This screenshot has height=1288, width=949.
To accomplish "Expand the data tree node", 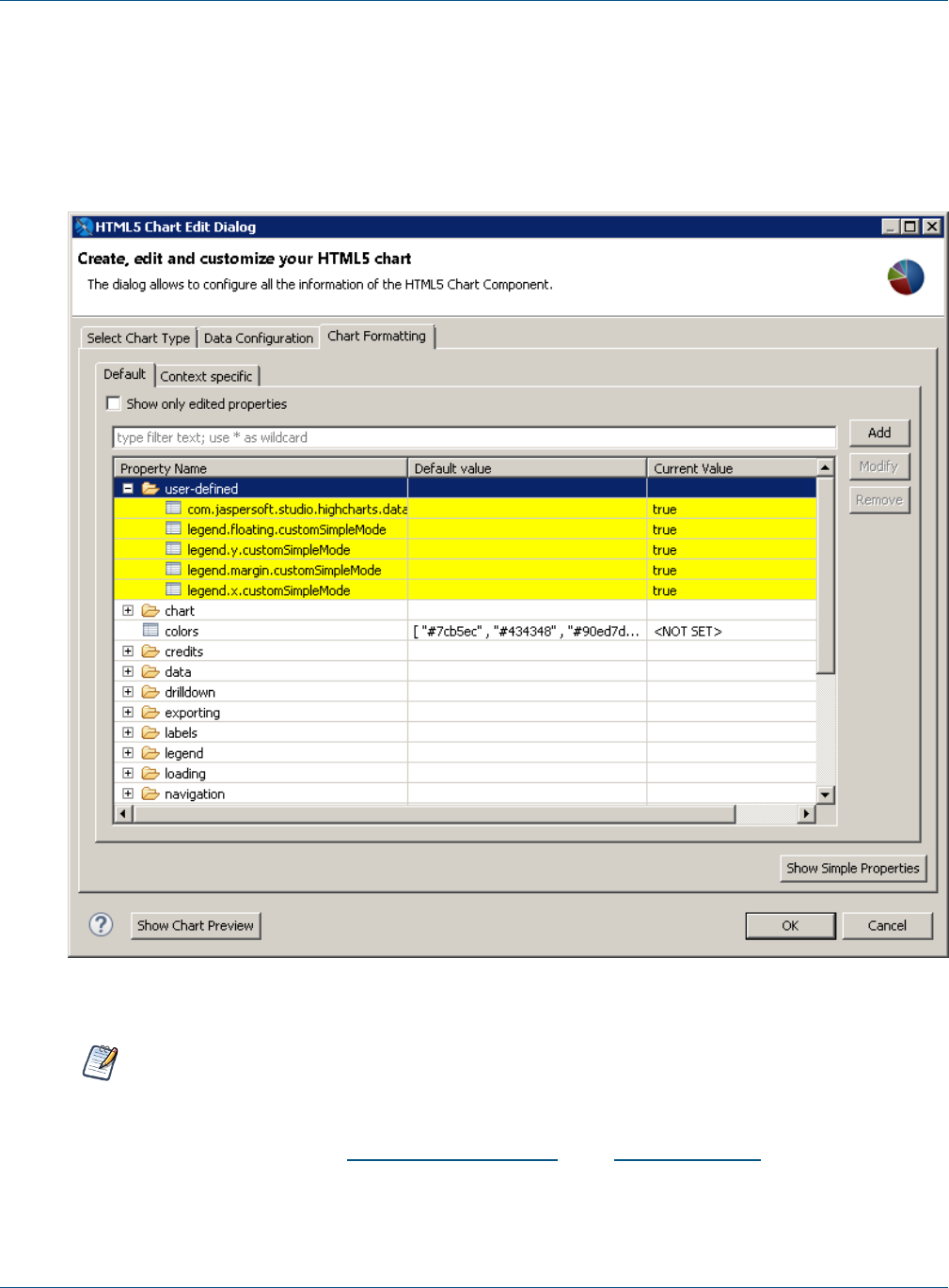I will (128, 672).
